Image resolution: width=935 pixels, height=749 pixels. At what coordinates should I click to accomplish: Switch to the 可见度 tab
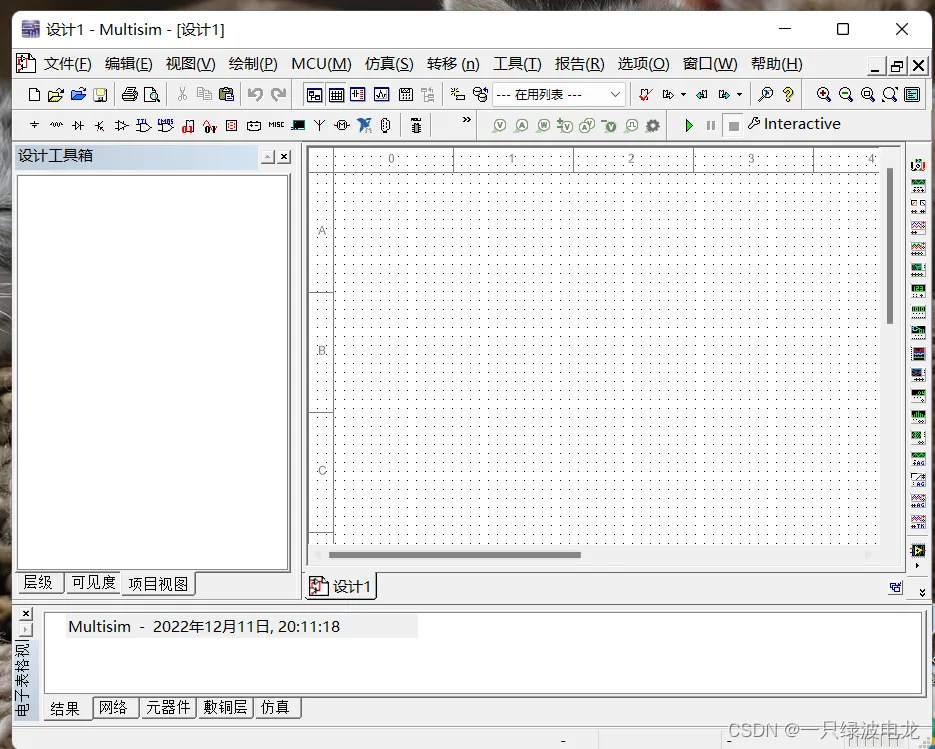click(92, 583)
